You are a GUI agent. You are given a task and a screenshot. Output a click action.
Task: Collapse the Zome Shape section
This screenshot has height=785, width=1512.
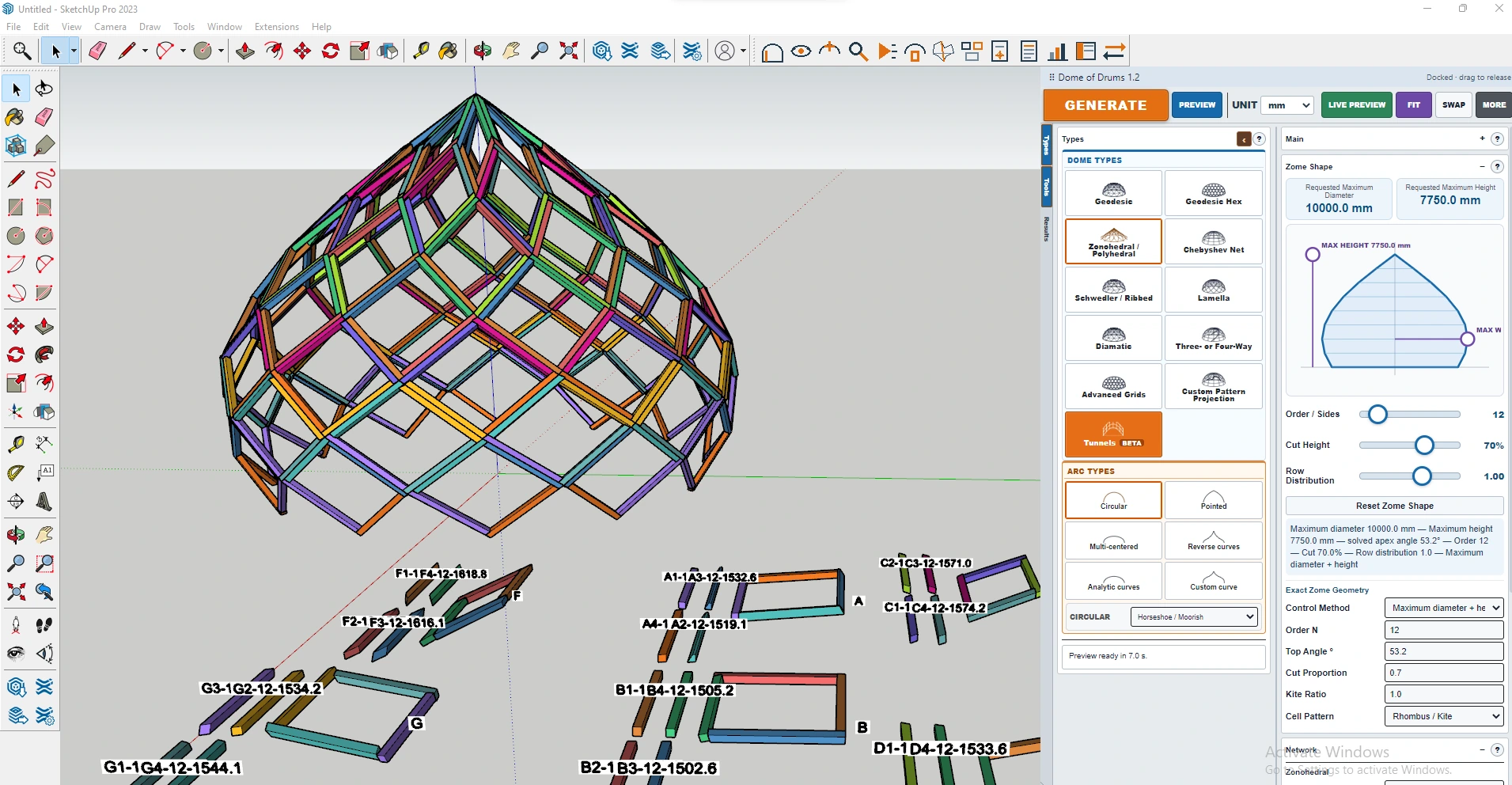coord(1482,166)
